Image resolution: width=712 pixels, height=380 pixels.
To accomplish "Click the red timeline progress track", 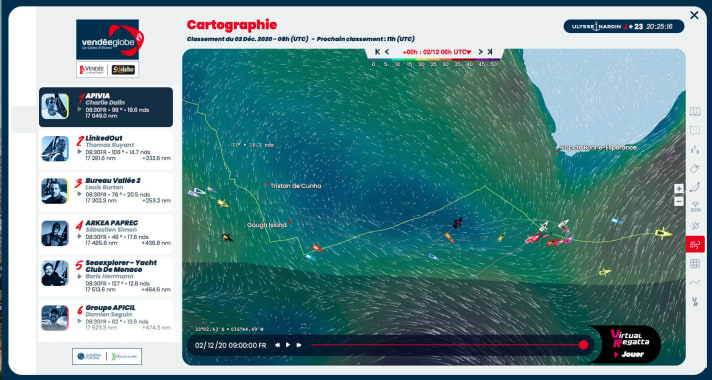I will pos(445,345).
